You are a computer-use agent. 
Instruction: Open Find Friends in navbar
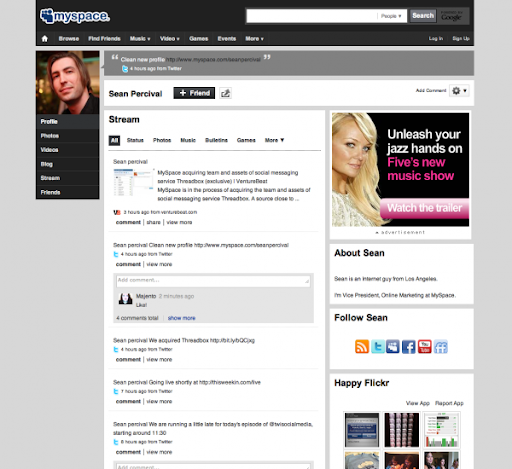[x=104, y=39]
